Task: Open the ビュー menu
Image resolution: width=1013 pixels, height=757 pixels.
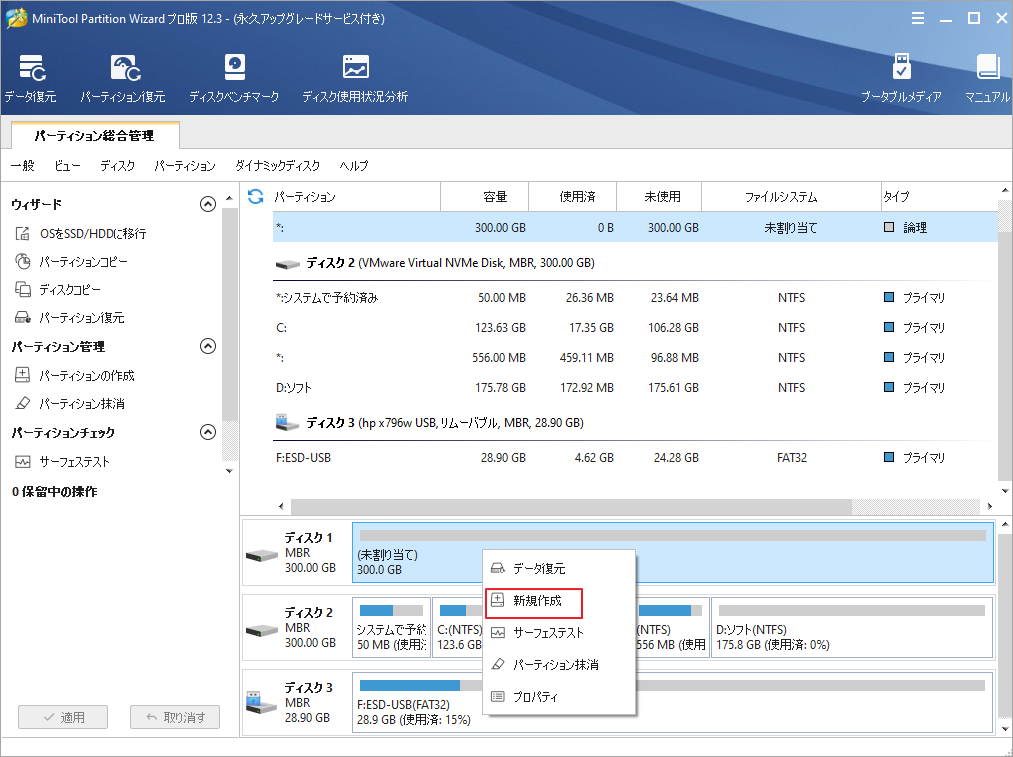Action: click(x=67, y=166)
